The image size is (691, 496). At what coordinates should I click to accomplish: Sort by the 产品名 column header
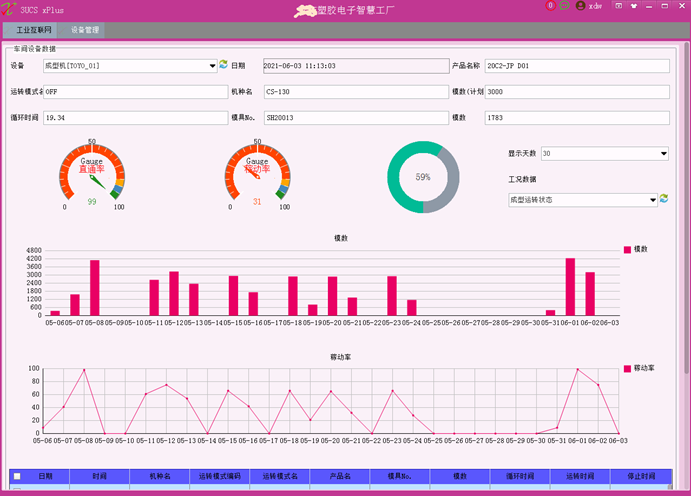coord(340,476)
